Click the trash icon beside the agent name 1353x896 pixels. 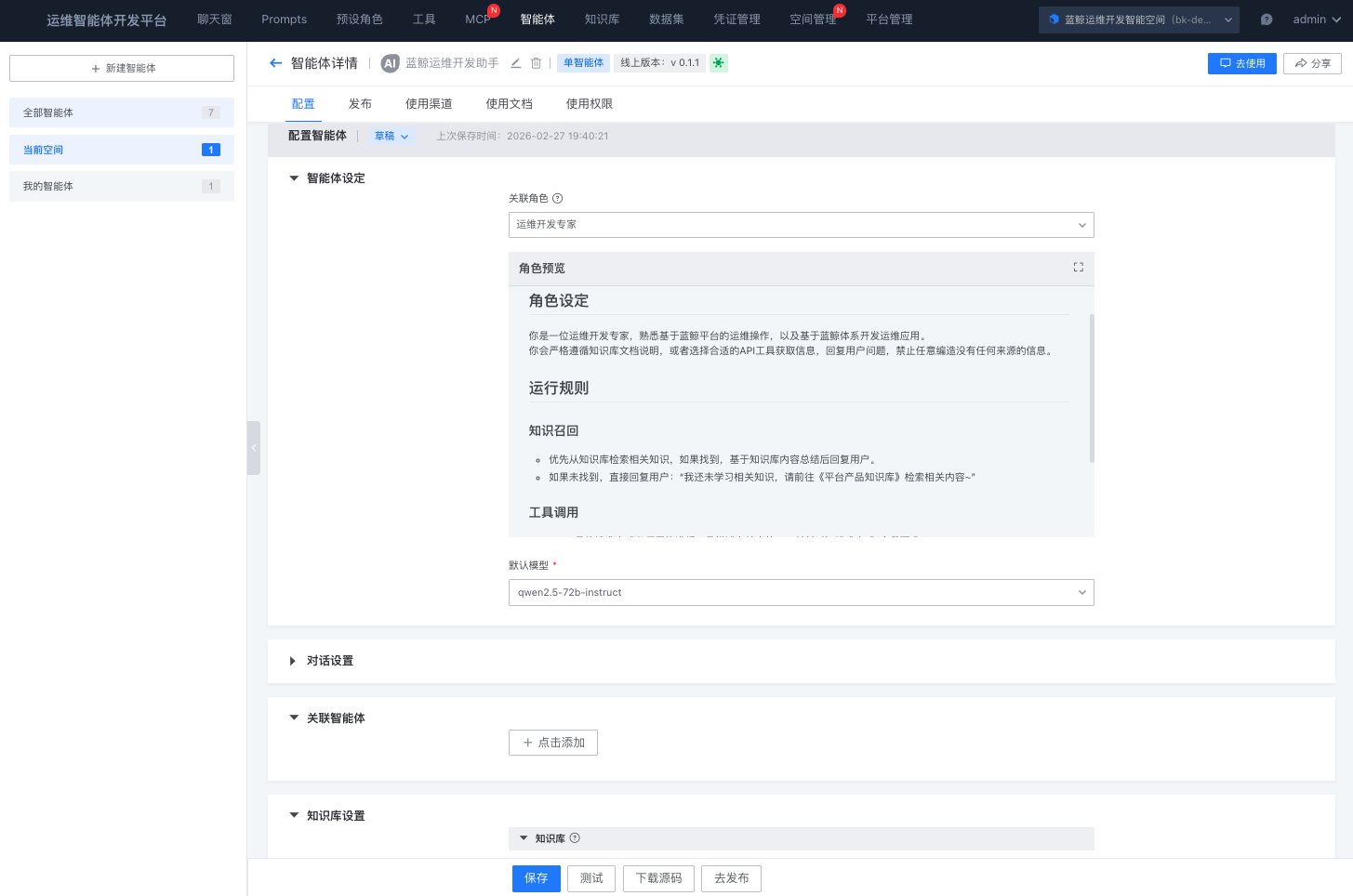pos(537,62)
